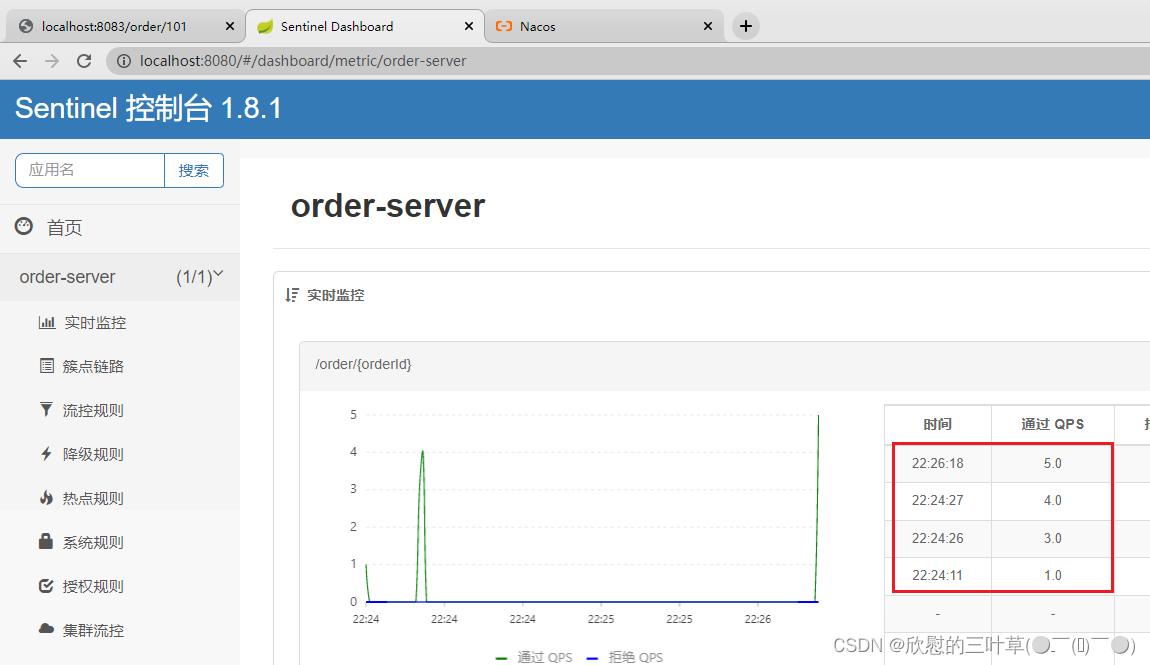Toggle the 通过 QPS legend entry
The image size is (1150, 665).
pos(533,657)
